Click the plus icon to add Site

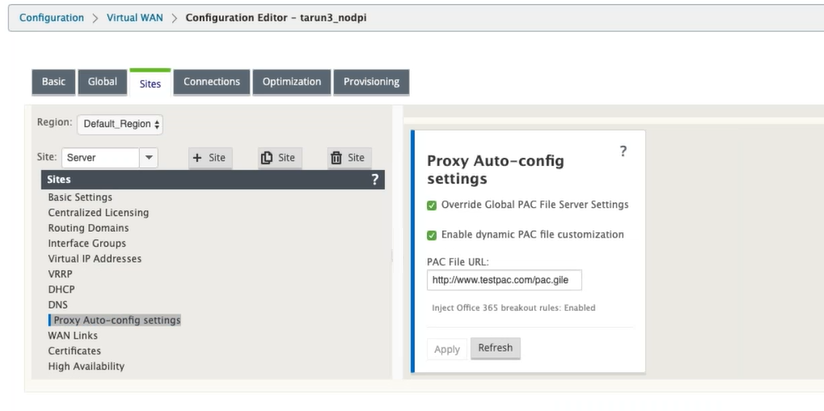198,158
